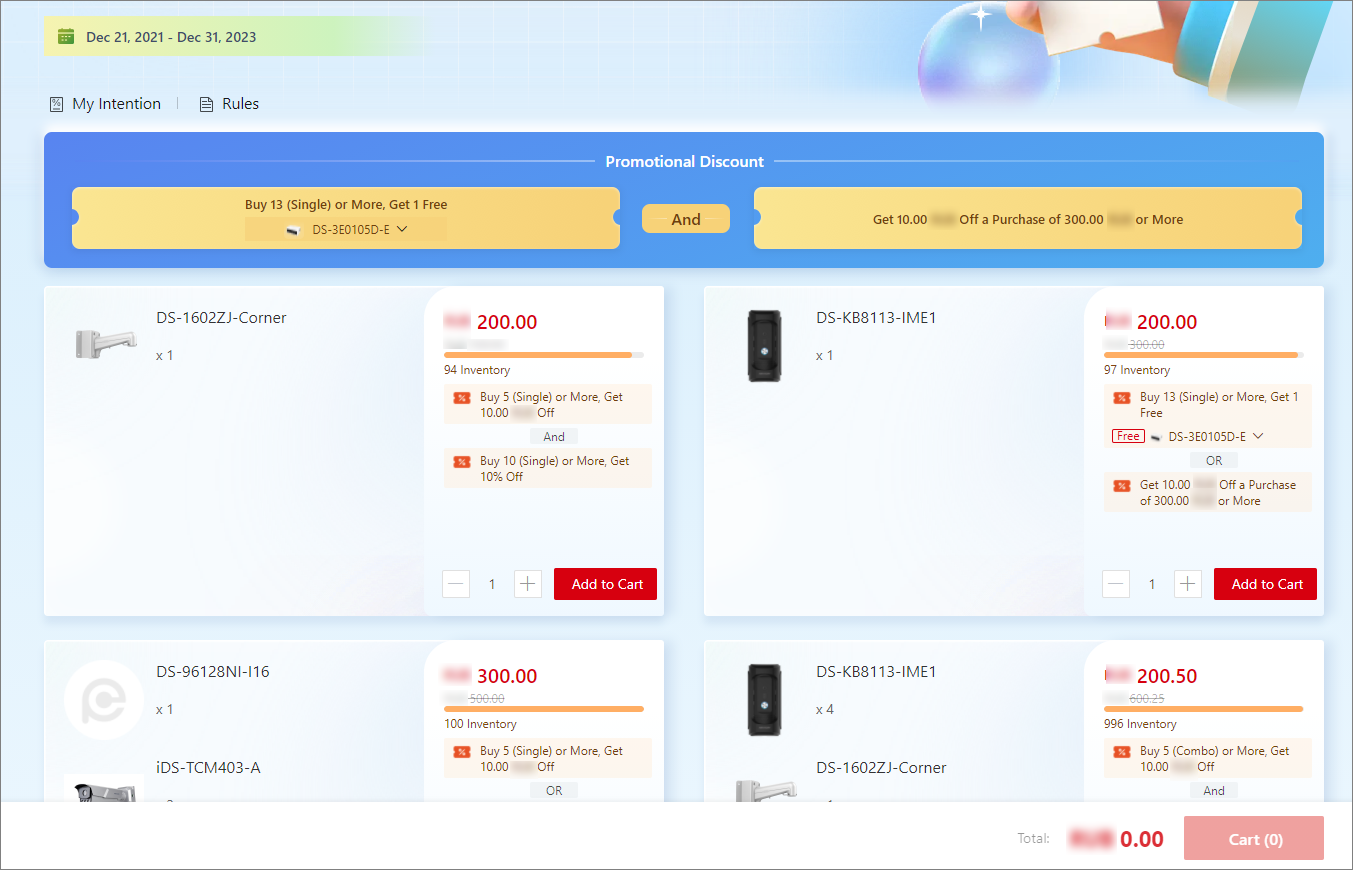
Task: Click coupon icon for "Buy 5 (Single)" in 100 Inventory card
Action: 461,752
